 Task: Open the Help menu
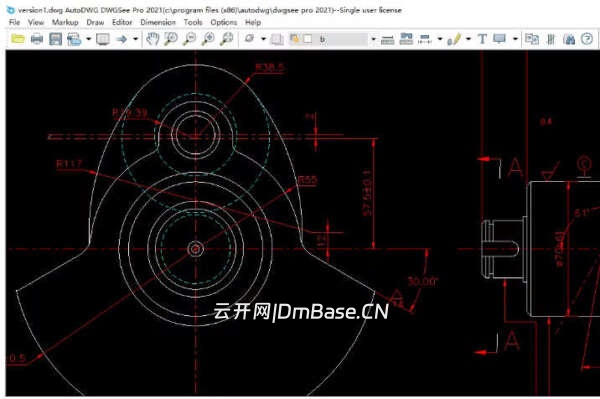pos(253,22)
